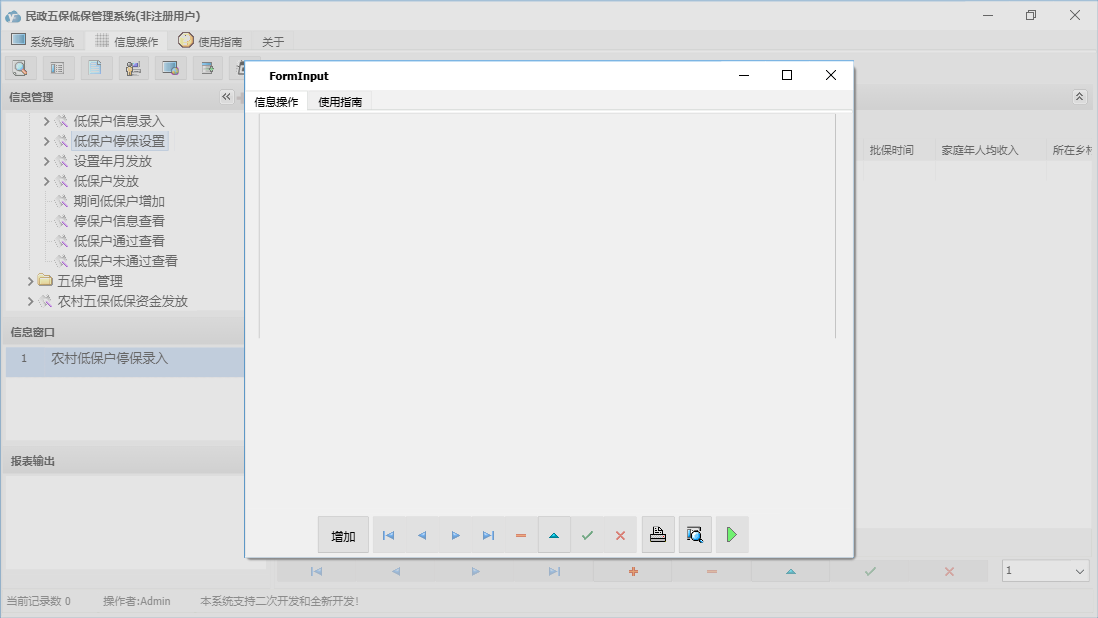Delete the record using the red minus icon

(520, 534)
